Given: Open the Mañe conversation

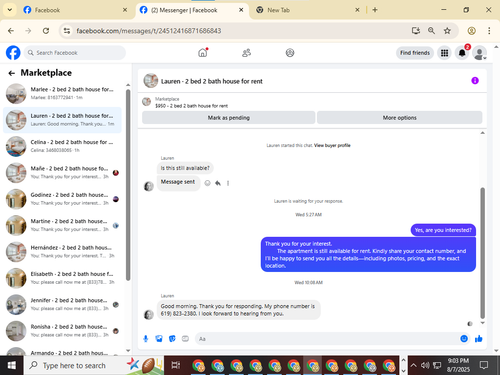Looking at the screenshot, I should 62,172.
